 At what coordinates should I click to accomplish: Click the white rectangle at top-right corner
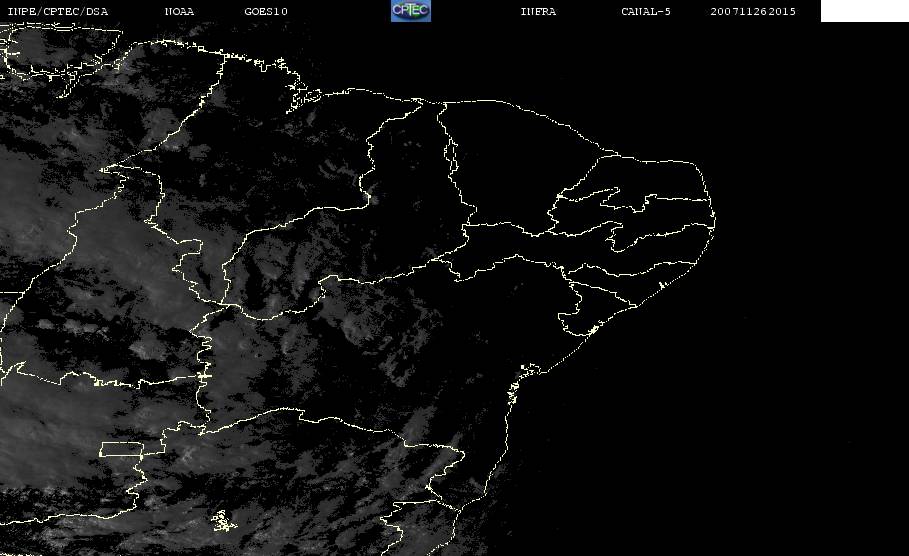[x=864, y=11]
